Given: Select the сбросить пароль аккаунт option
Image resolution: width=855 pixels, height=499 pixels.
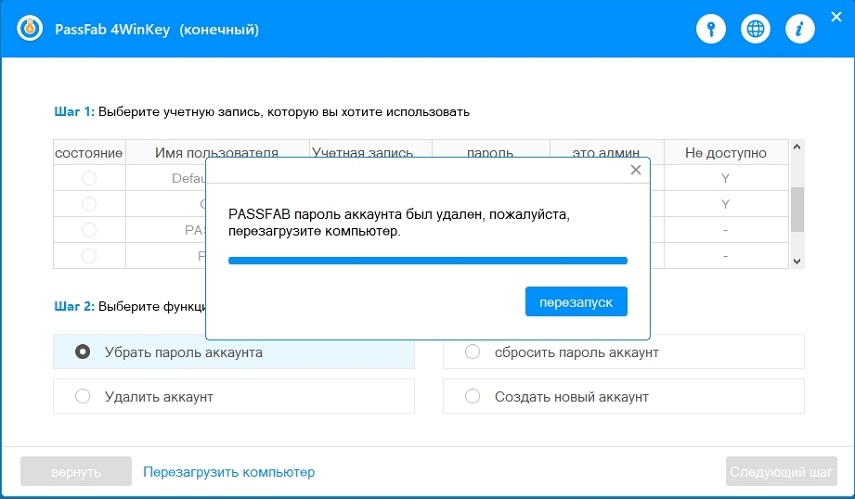Looking at the screenshot, I should [623, 352].
